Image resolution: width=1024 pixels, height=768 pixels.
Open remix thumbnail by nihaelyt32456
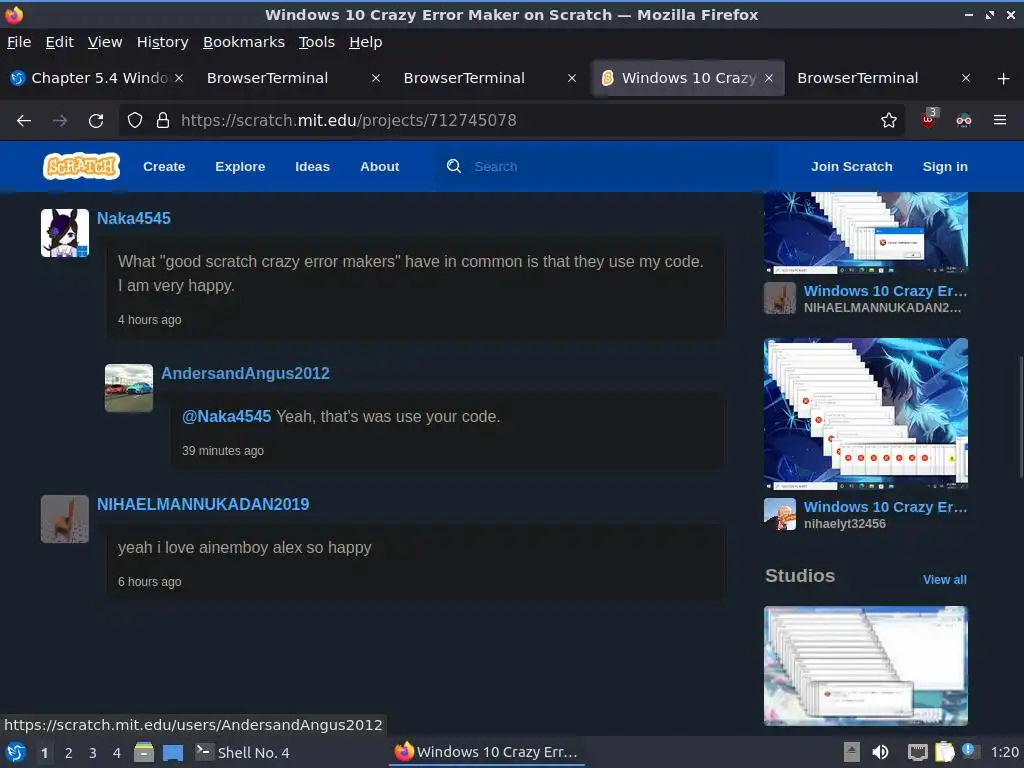tap(866, 413)
